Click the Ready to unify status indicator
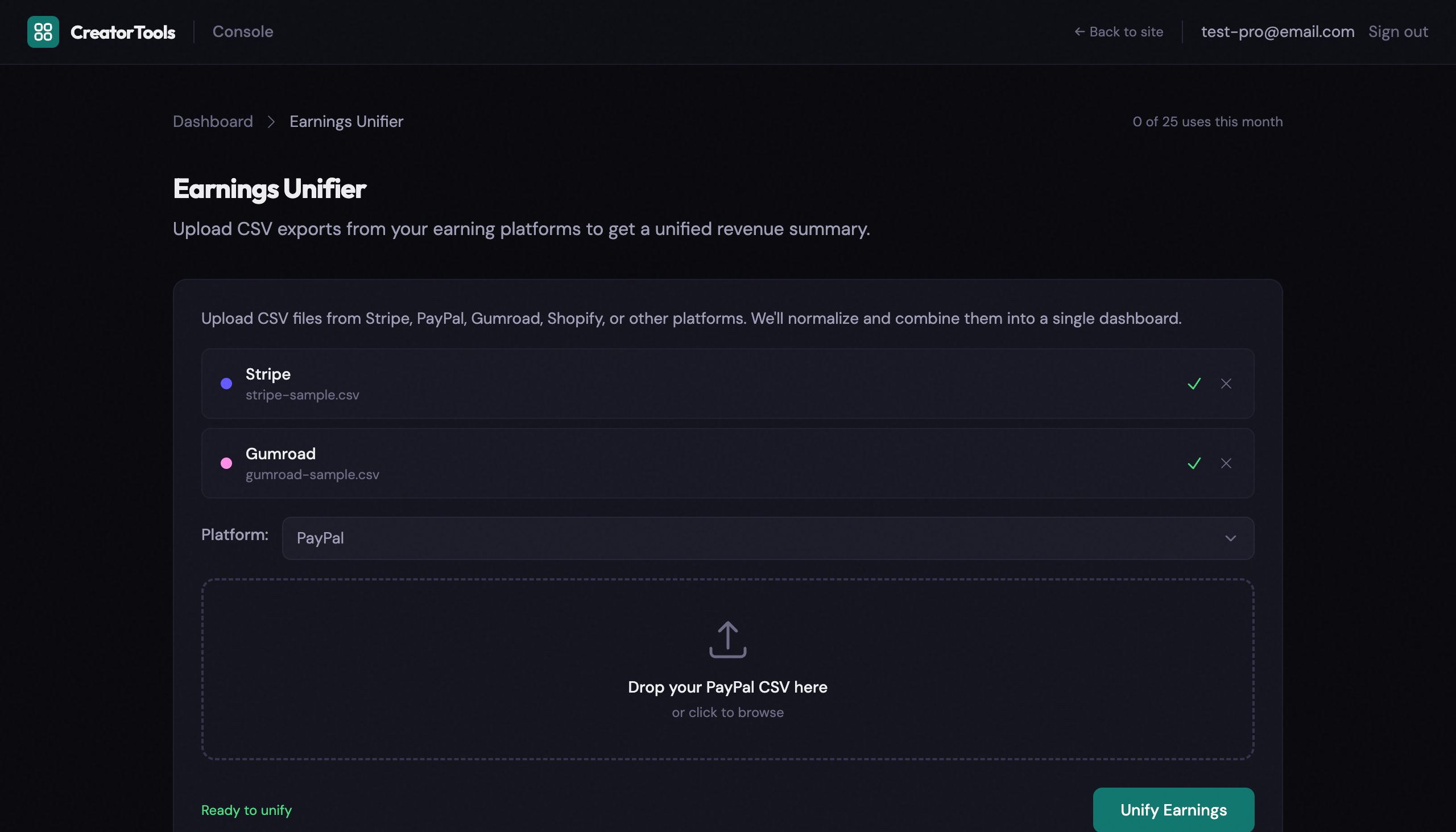 click(x=246, y=810)
